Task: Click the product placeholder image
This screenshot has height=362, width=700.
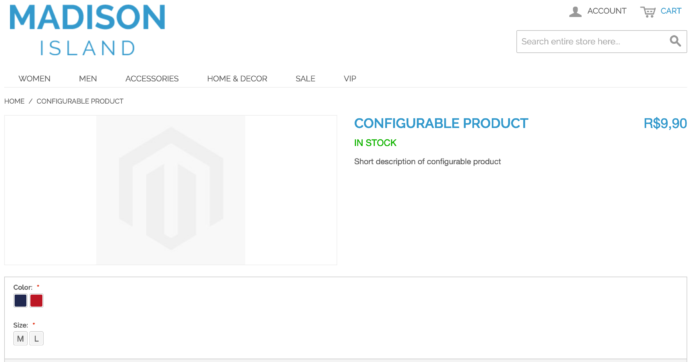Action: 171,190
